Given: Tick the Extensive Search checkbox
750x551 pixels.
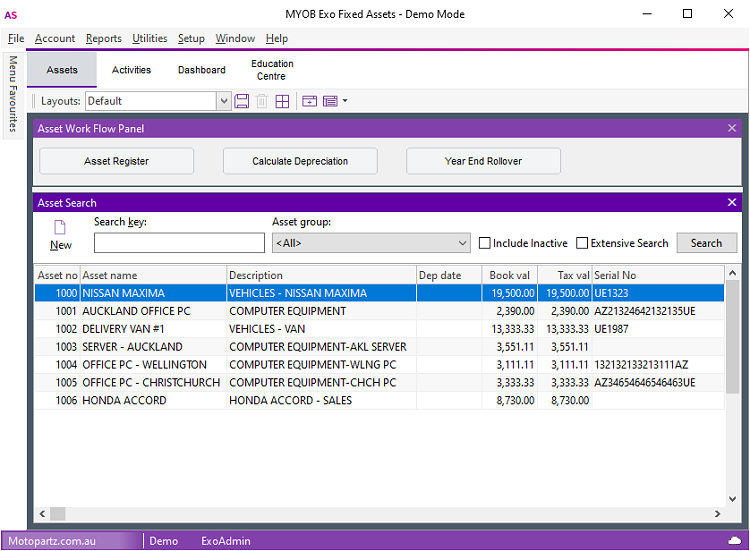Looking at the screenshot, I should [582, 243].
